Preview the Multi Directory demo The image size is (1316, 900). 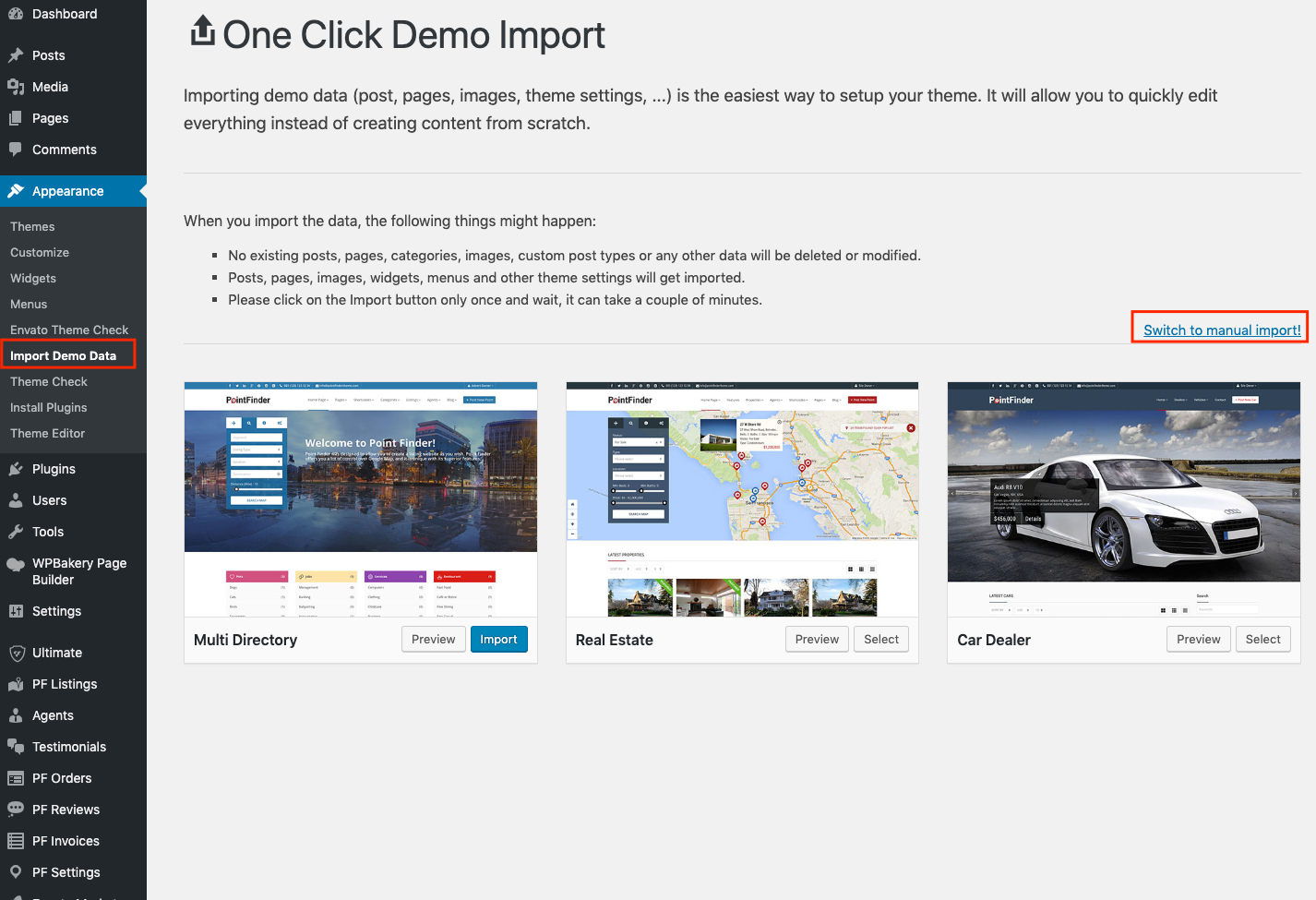pyautogui.click(x=434, y=639)
